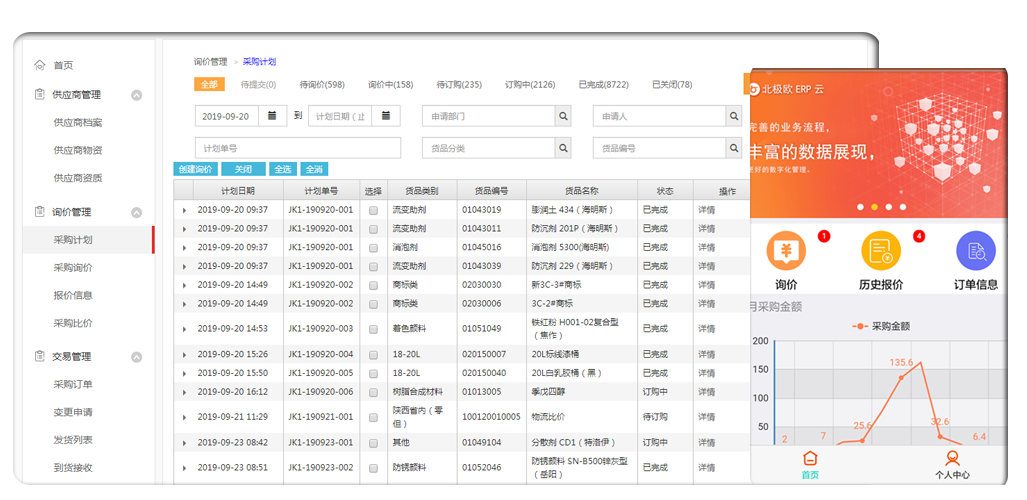Check the box for 新3C-3#商标 row
1027x500 pixels.
tap(373, 286)
